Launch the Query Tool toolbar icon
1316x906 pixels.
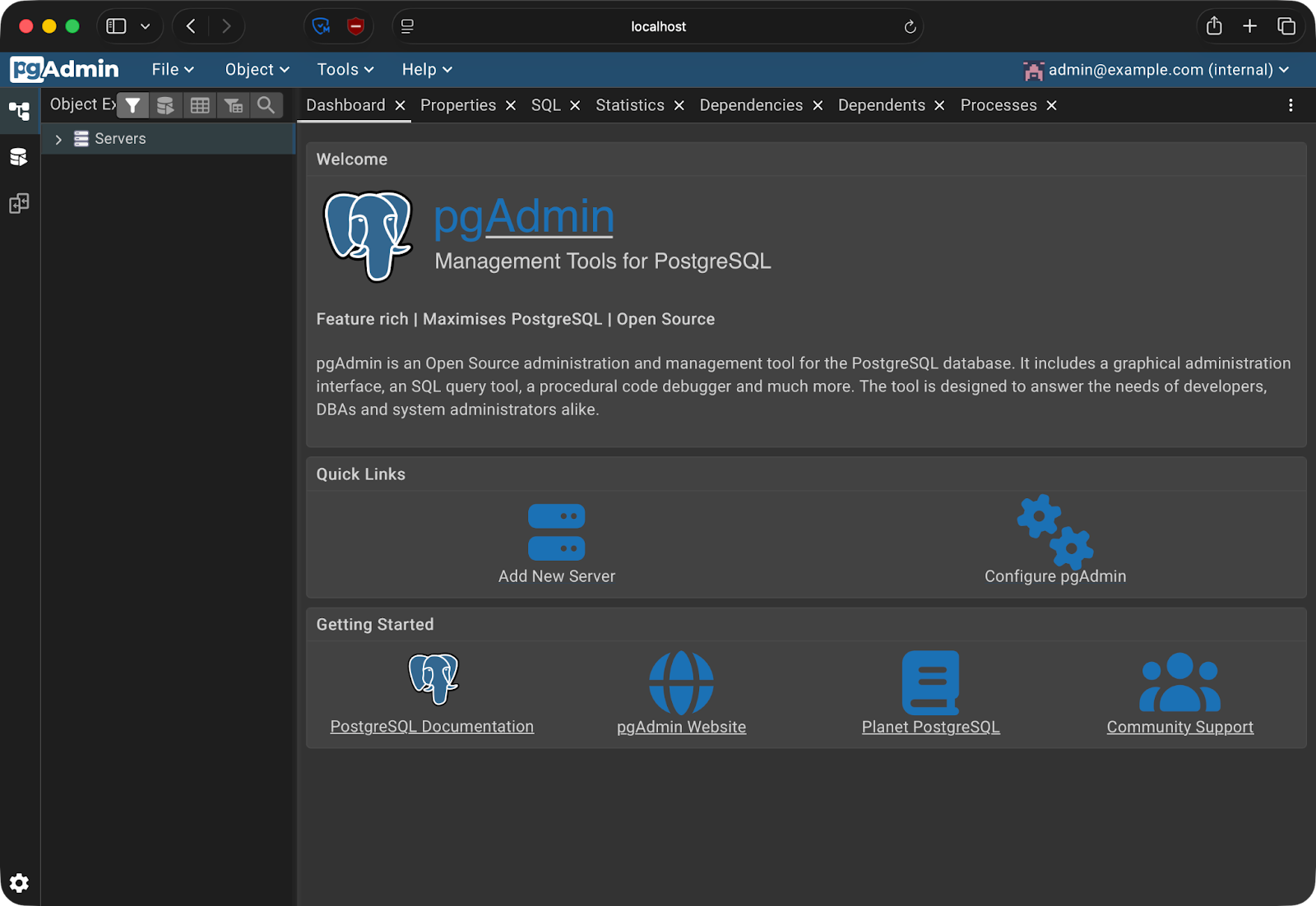(165, 105)
